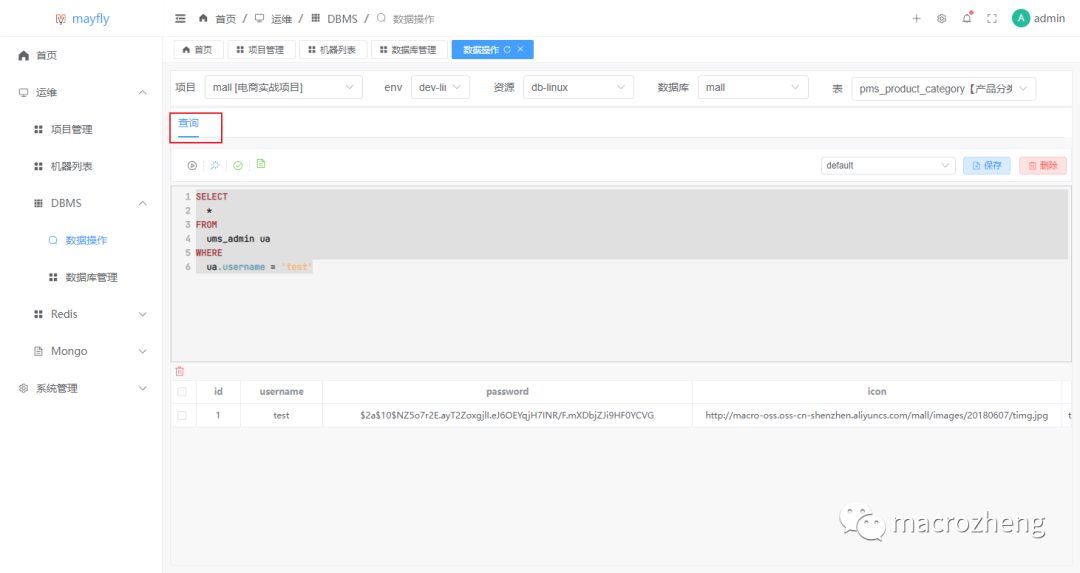The image size is (1080, 573).
Task: Check the select-all checkbox in table header
Action: [x=182, y=392]
